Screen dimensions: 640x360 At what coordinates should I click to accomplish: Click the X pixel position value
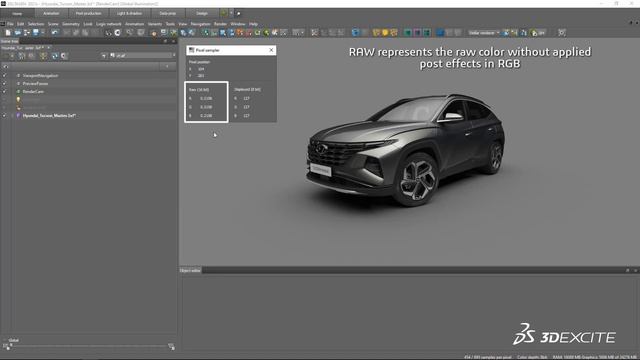(201, 69)
